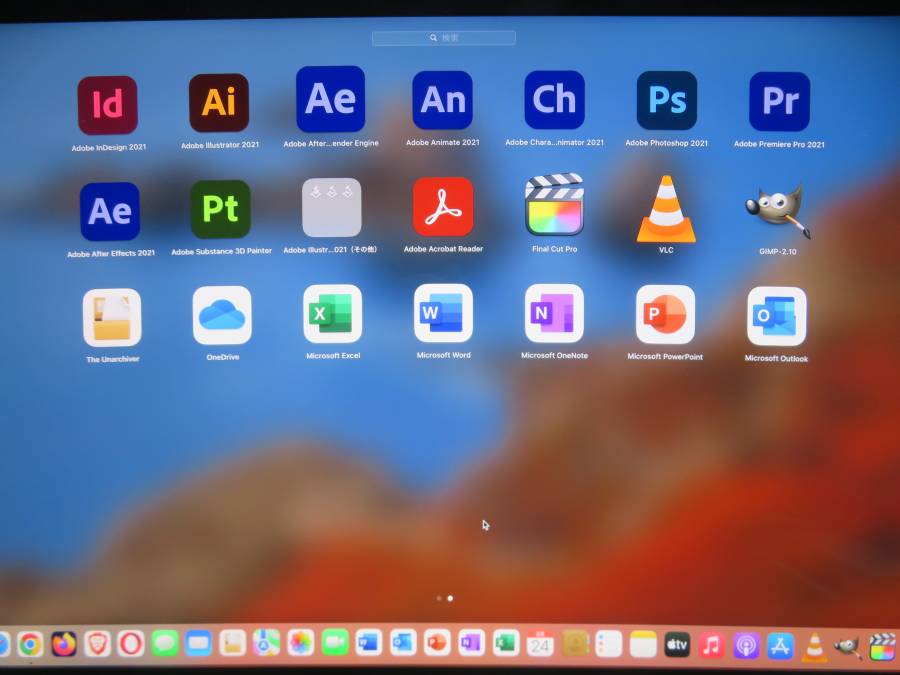Launch Microsoft Outlook from Launchpad grid

pyautogui.click(x=777, y=316)
